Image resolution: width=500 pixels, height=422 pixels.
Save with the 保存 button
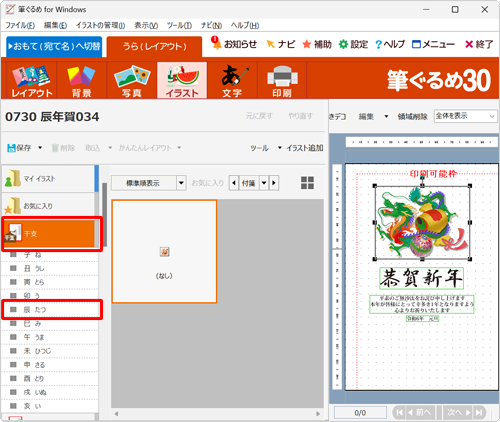(19, 148)
